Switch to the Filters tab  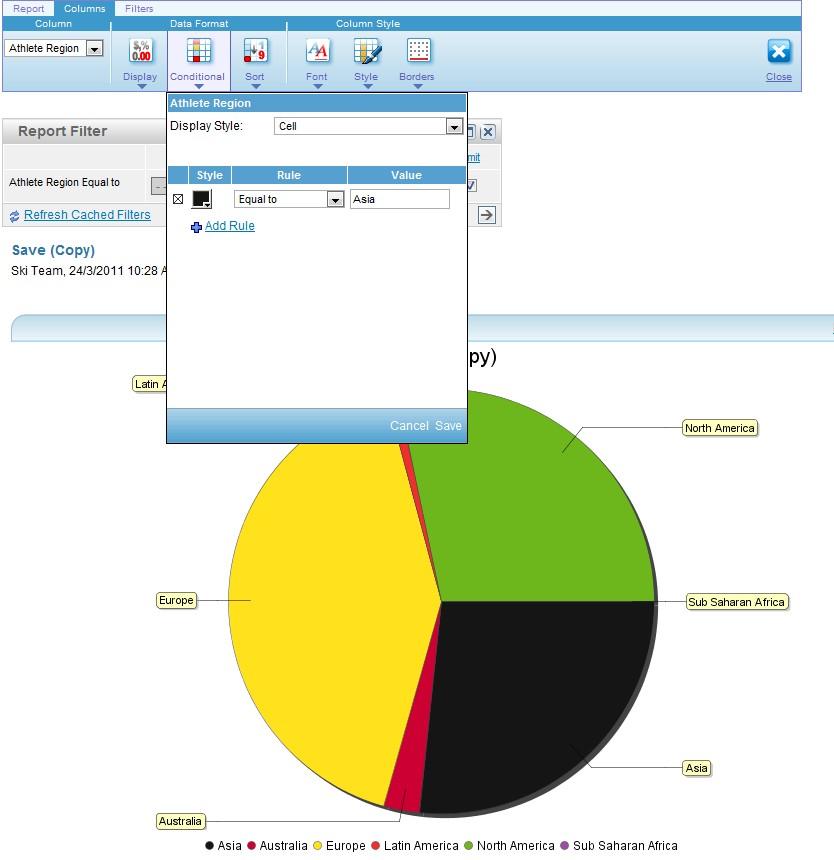[x=139, y=8]
